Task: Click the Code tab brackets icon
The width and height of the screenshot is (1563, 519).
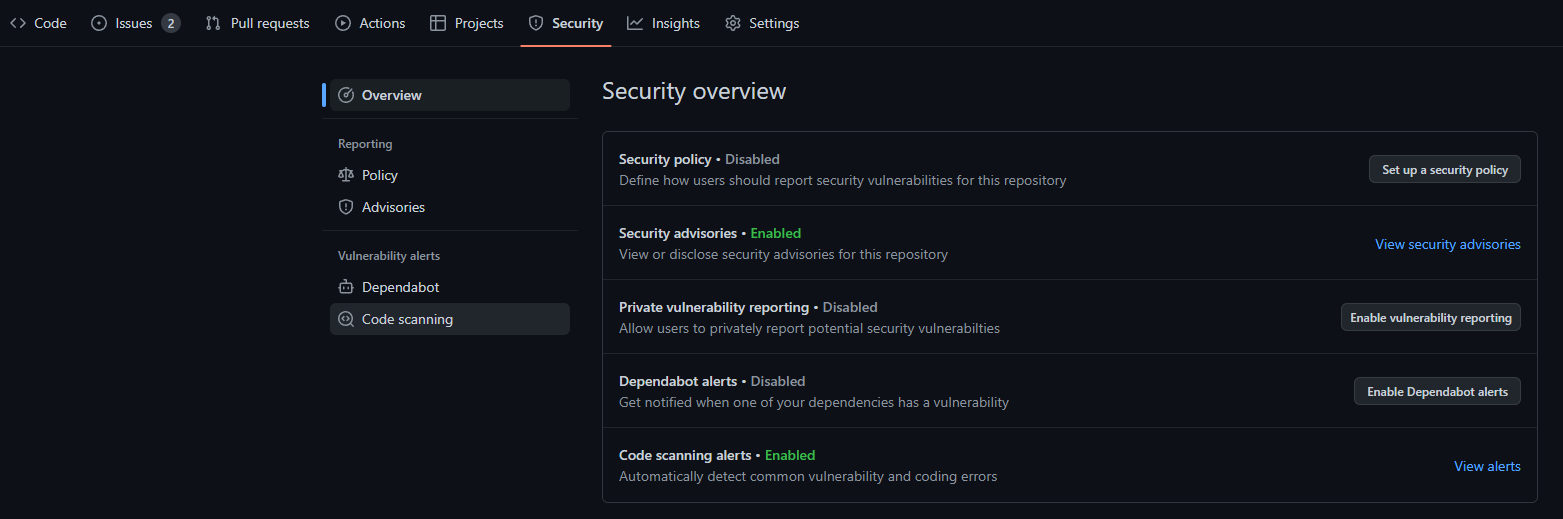Action: tap(18, 23)
